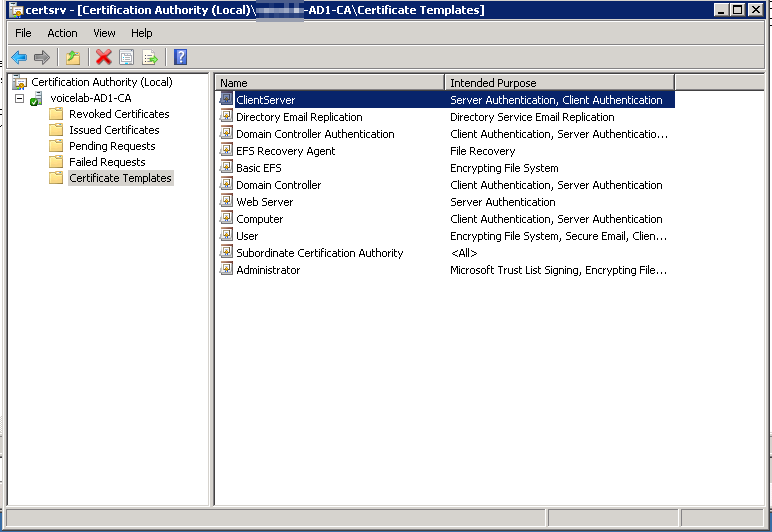This screenshot has height=532, width=772.
Task: Select the ClientServer template name
Action: (265, 100)
